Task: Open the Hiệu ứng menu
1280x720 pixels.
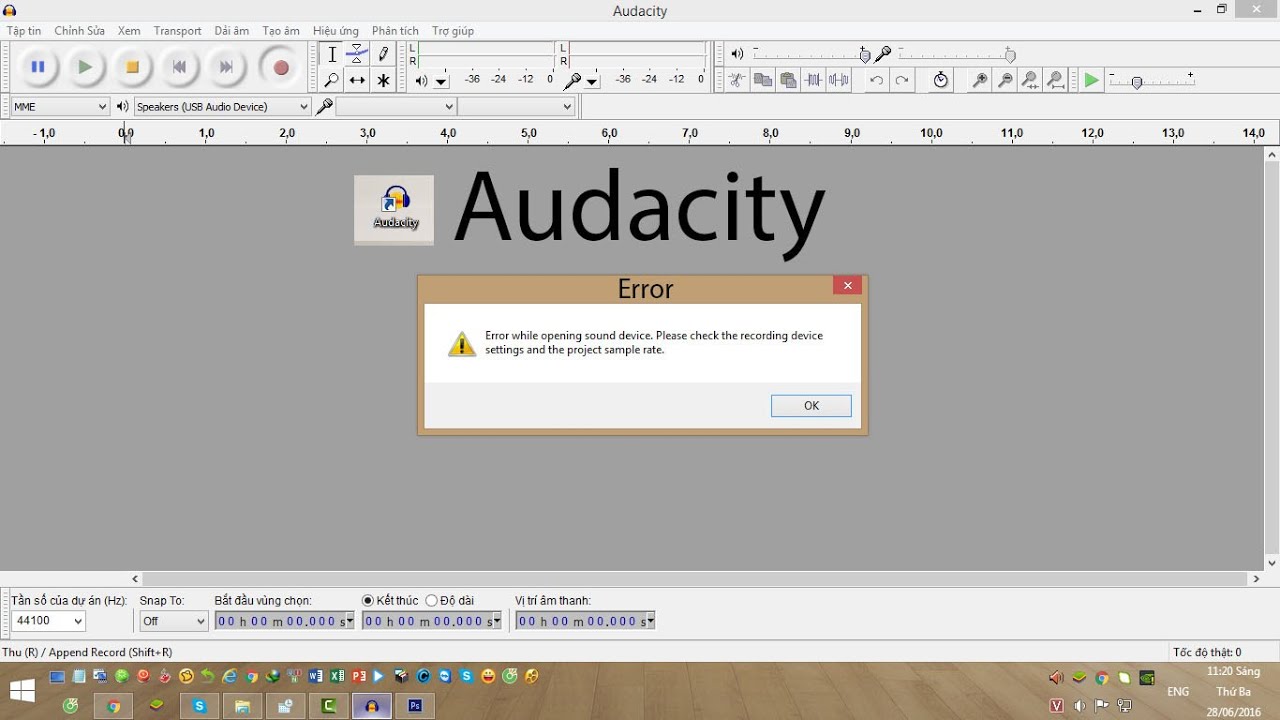Action: point(335,31)
